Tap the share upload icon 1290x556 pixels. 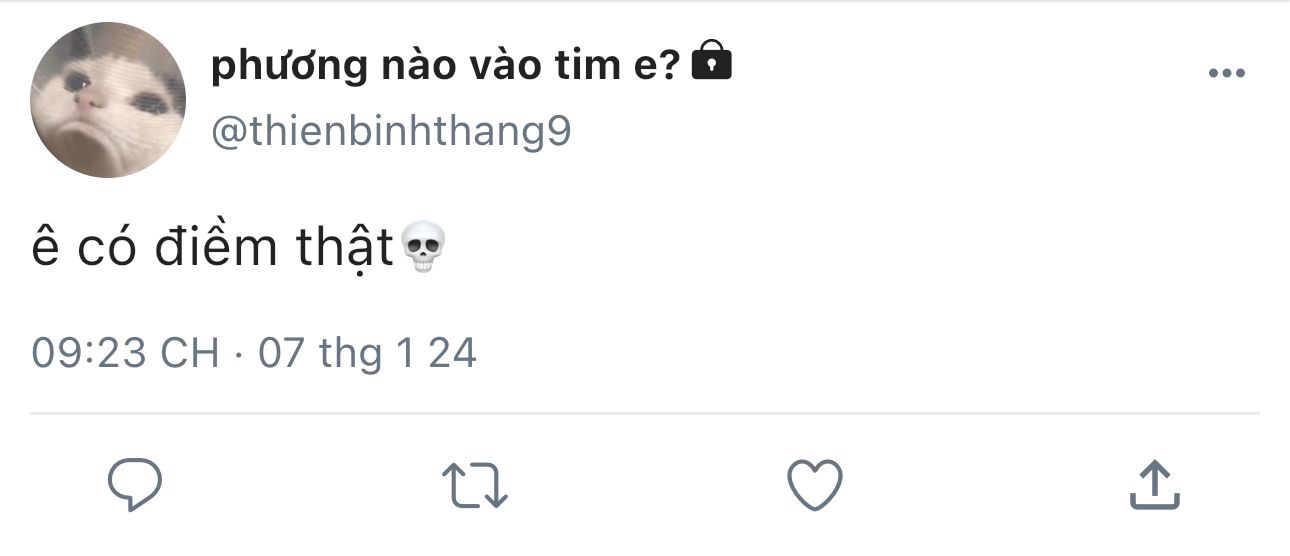[1154, 485]
